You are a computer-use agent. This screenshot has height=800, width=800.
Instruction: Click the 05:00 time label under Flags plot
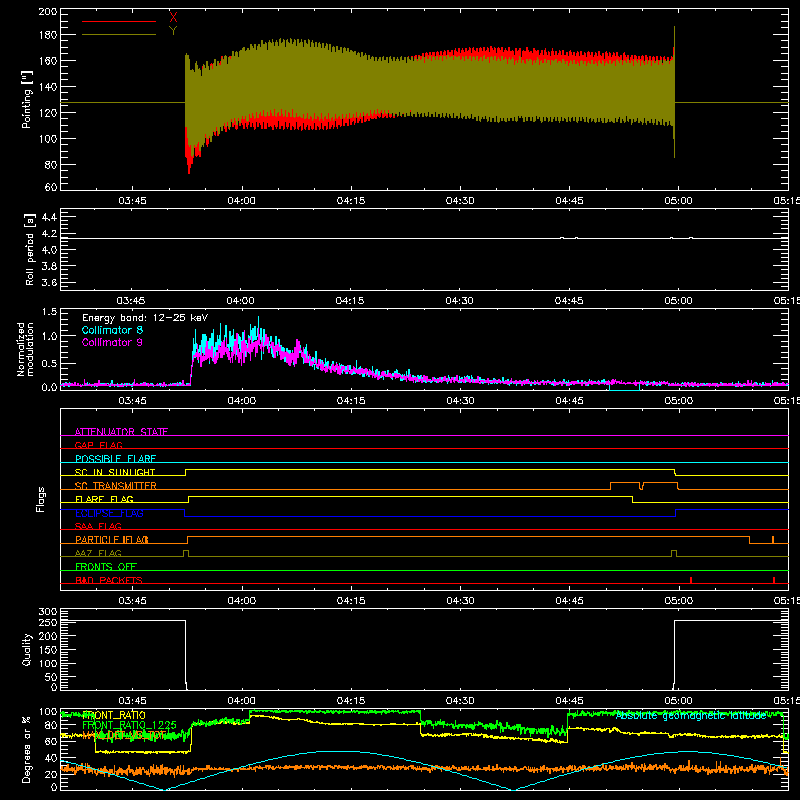pos(679,601)
